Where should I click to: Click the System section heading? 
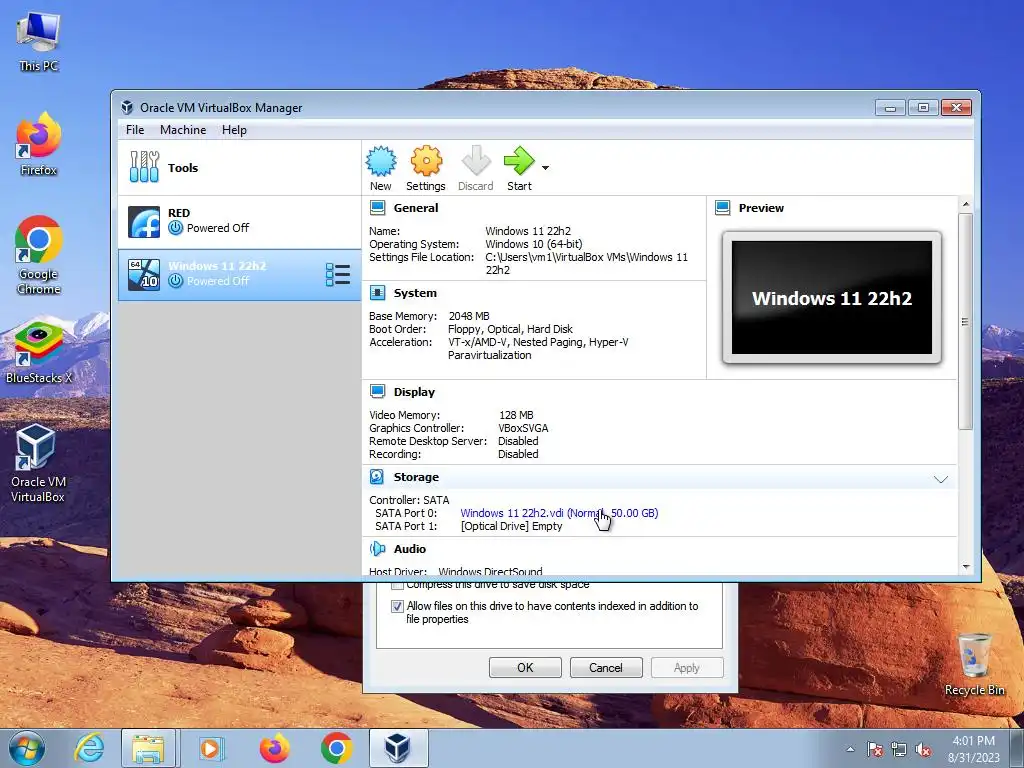(415, 293)
